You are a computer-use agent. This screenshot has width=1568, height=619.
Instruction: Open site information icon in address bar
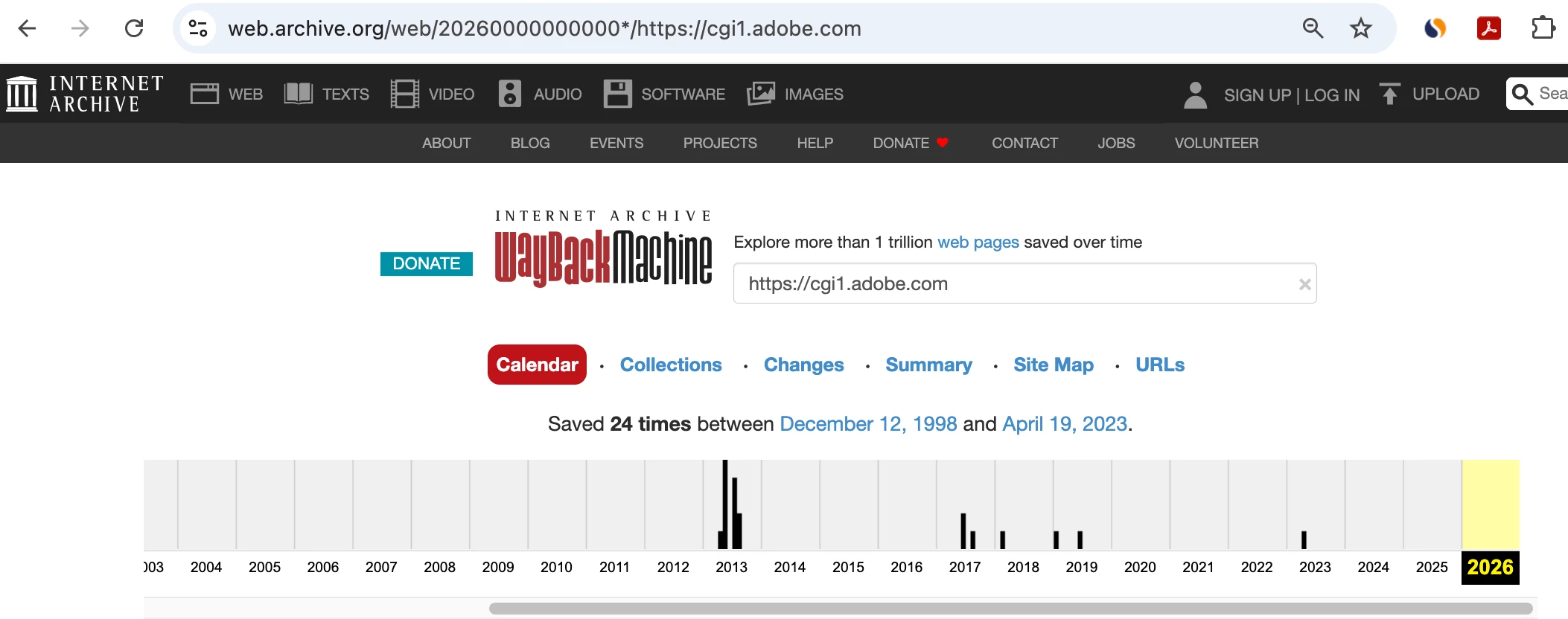coord(198,28)
